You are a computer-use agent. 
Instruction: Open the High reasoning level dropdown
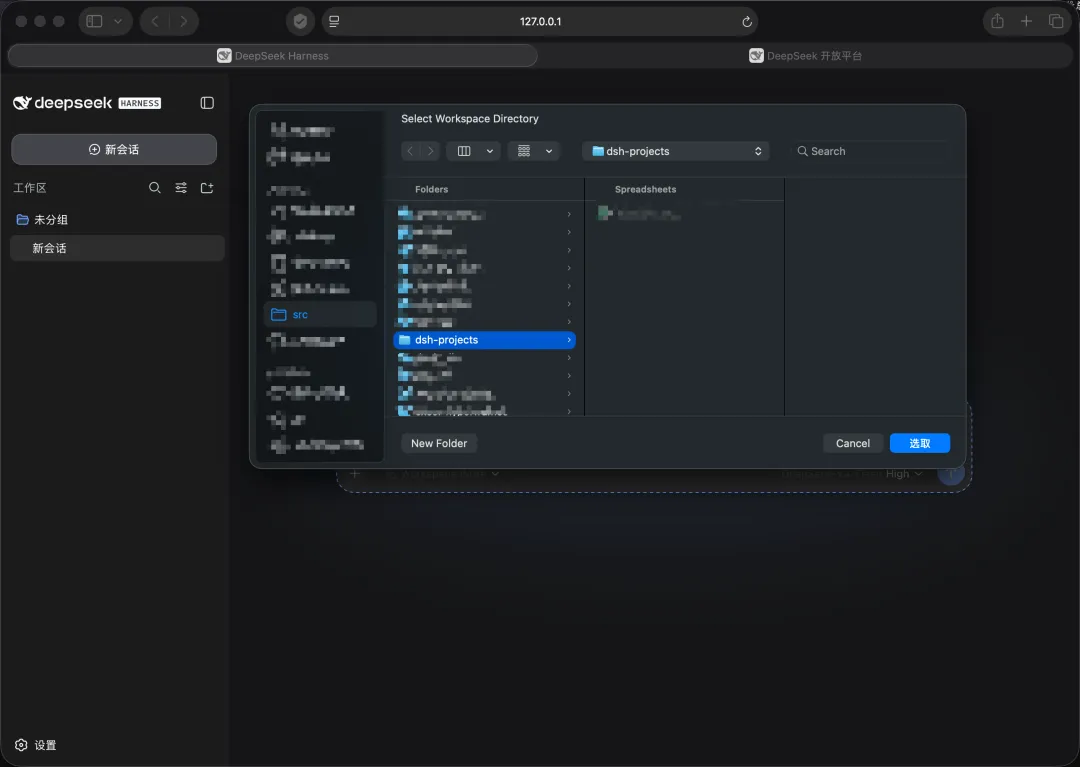coord(903,474)
